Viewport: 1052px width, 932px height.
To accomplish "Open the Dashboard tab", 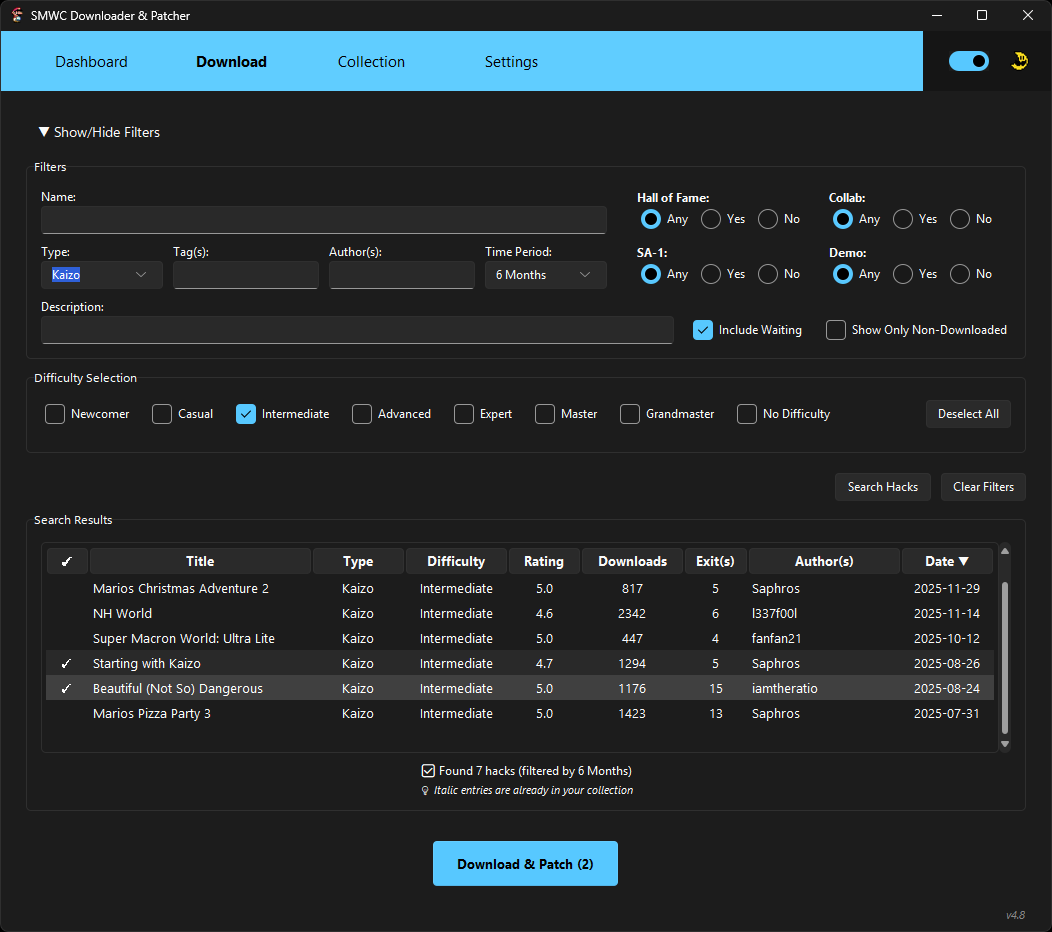I will coord(91,61).
